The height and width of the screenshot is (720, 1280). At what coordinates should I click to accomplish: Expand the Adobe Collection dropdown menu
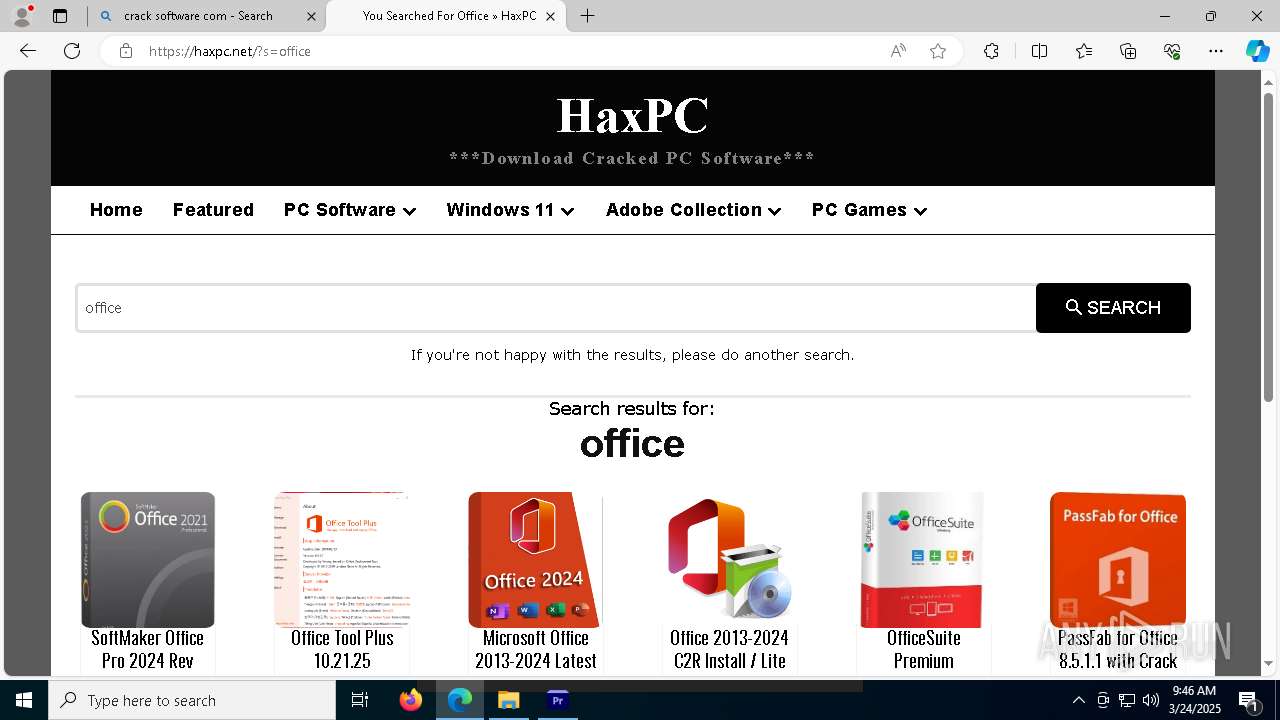[x=693, y=210]
